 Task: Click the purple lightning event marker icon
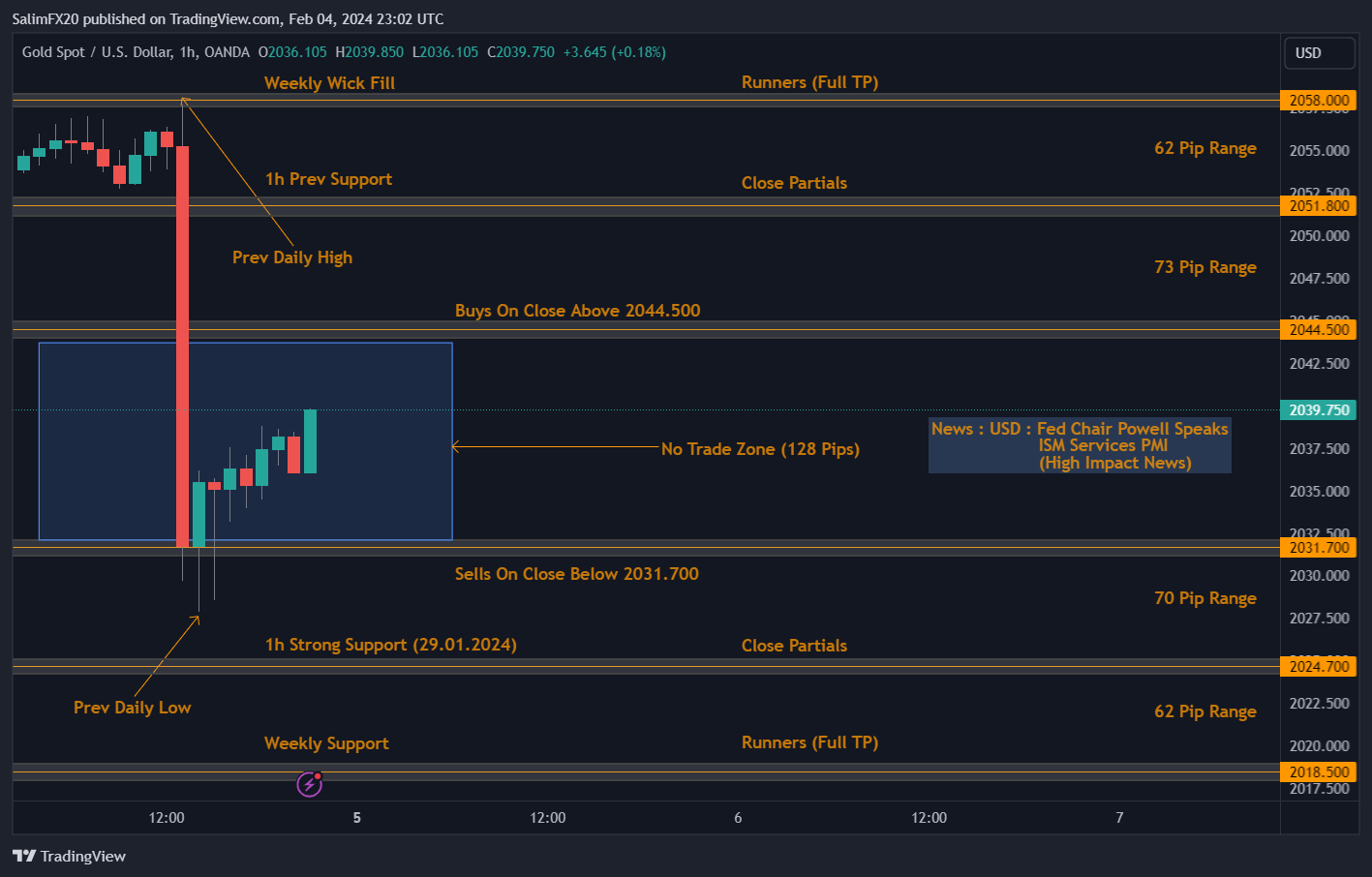point(309,783)
